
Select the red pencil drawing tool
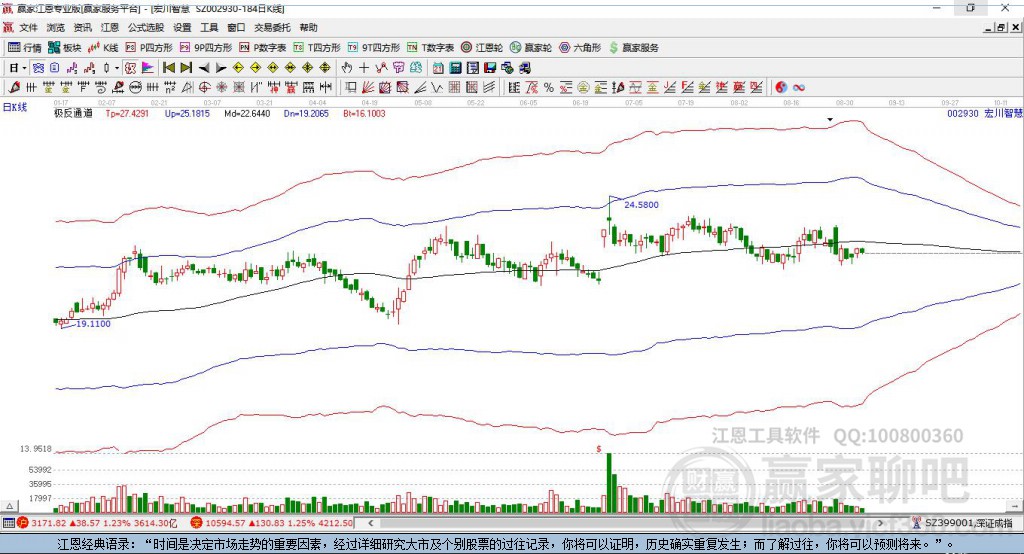pos(14,88)
